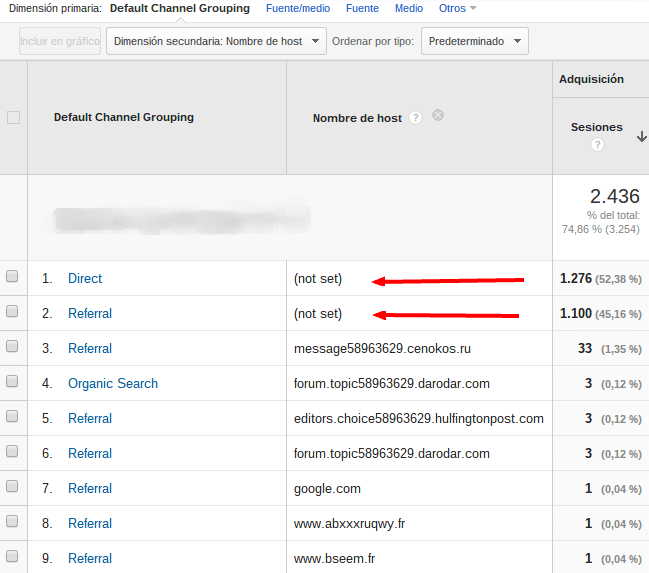Check the www.bseem.fr row checkbox
The image size is (649, 573).
pyautogui.click(x=12, y=556)
